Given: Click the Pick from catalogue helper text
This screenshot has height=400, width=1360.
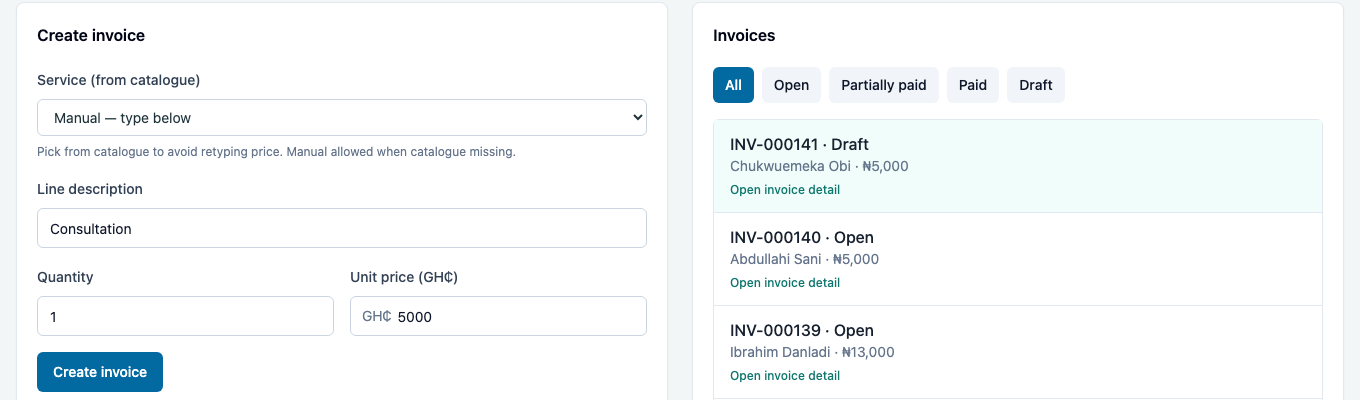Looking at the screenshot, I should (x=276, y=152).
